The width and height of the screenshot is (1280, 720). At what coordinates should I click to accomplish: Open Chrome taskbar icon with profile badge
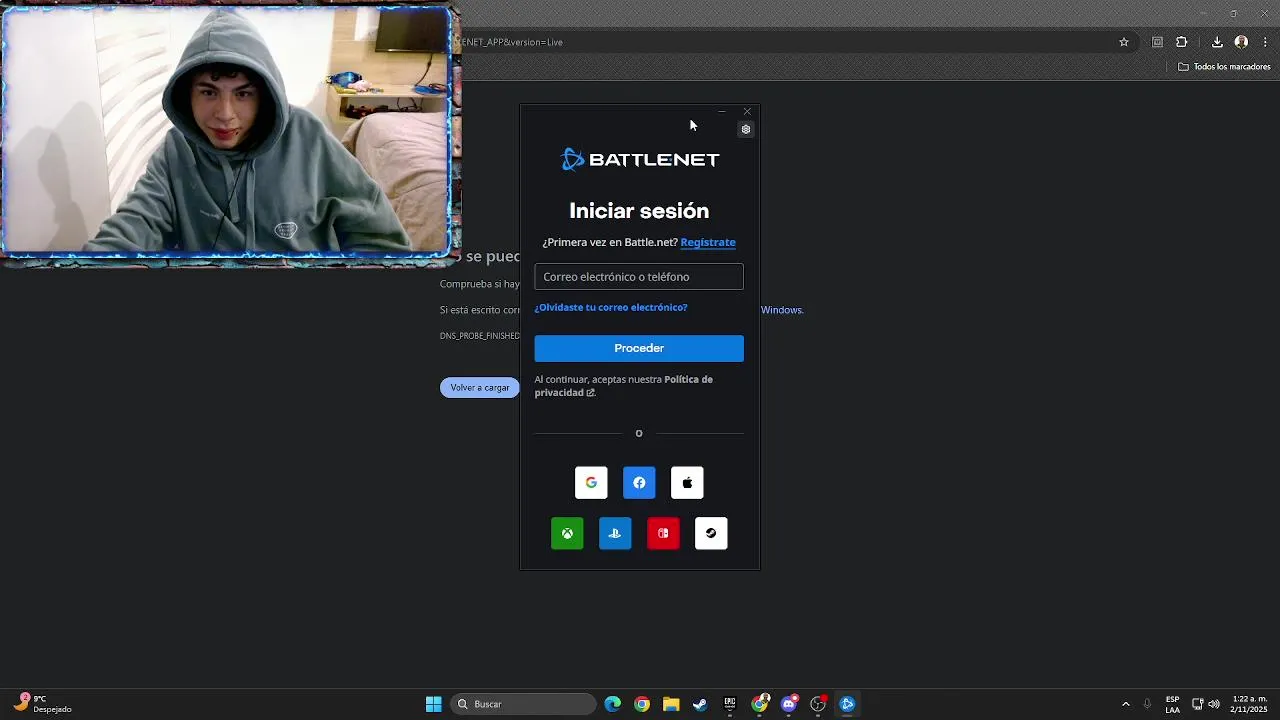pos(760,704)
